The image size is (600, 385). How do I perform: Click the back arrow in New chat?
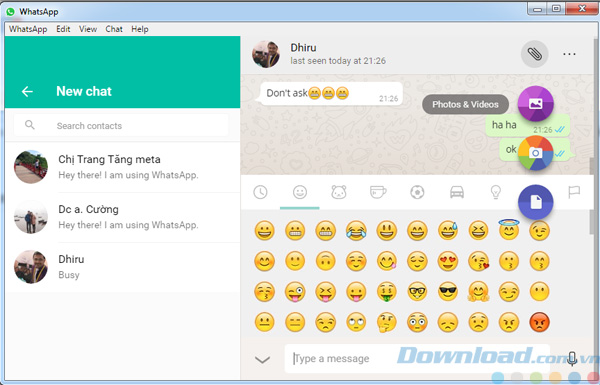[27, 91]
